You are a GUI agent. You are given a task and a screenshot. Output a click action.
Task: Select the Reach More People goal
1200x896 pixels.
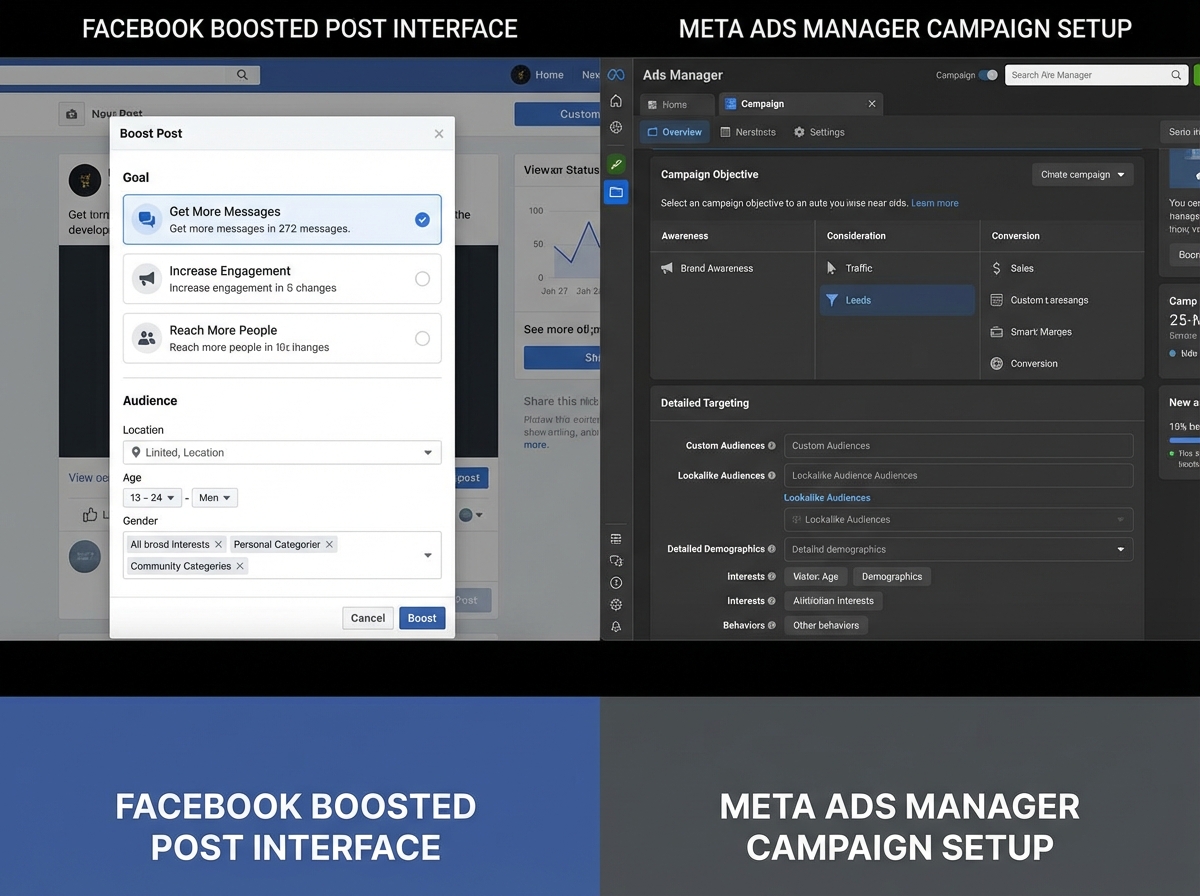[281, 337]
